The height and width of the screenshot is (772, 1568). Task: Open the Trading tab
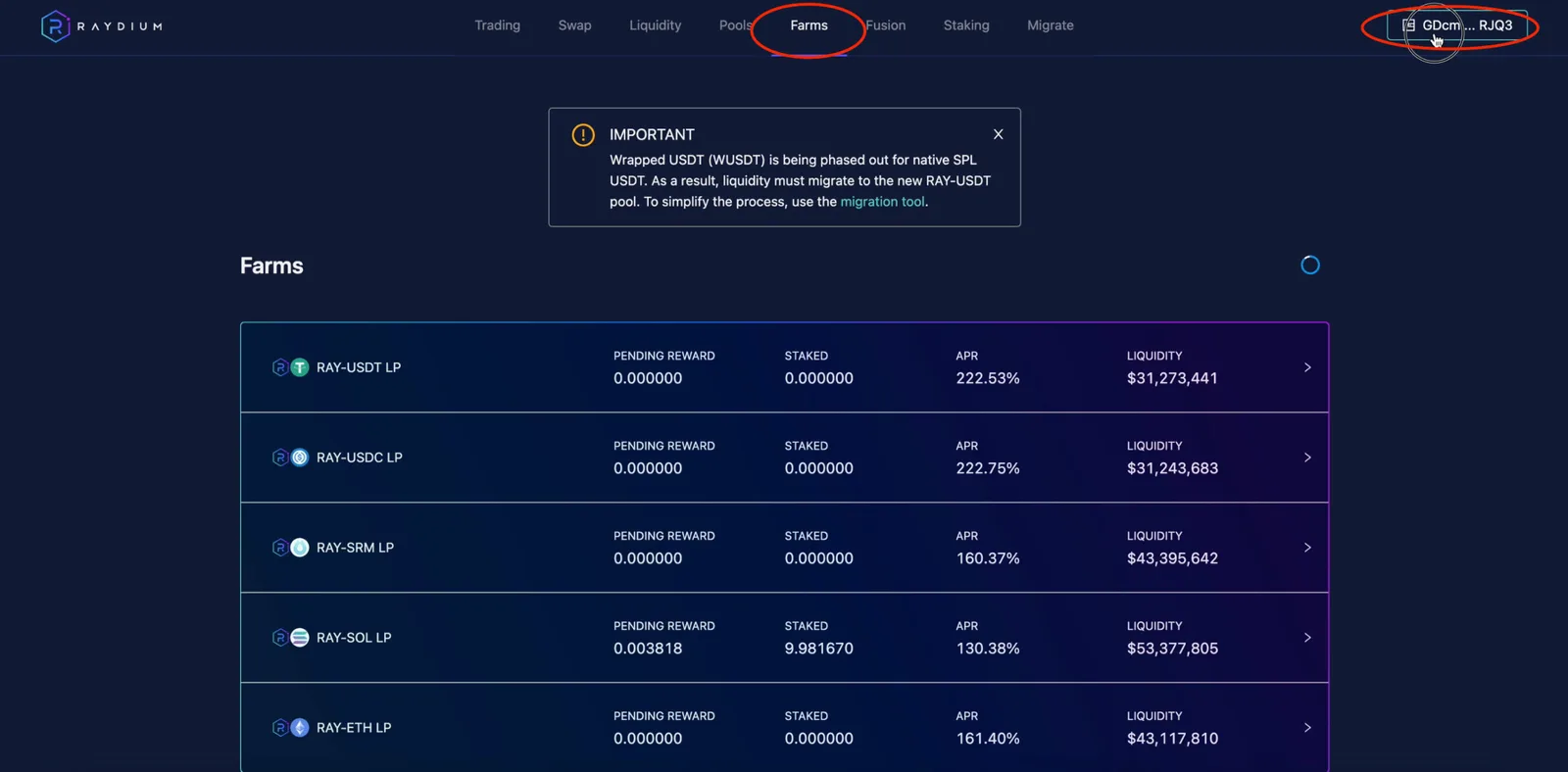498,25
